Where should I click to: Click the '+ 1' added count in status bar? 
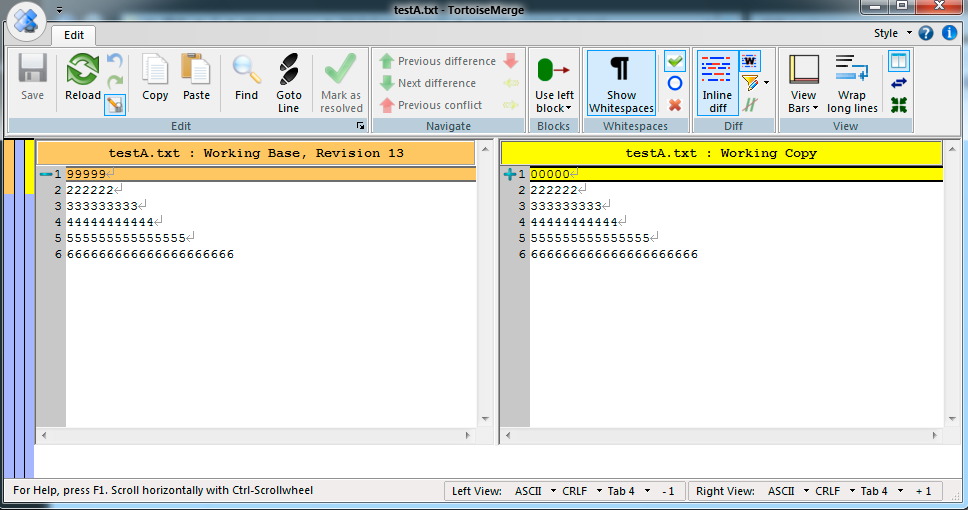point(924,491)
